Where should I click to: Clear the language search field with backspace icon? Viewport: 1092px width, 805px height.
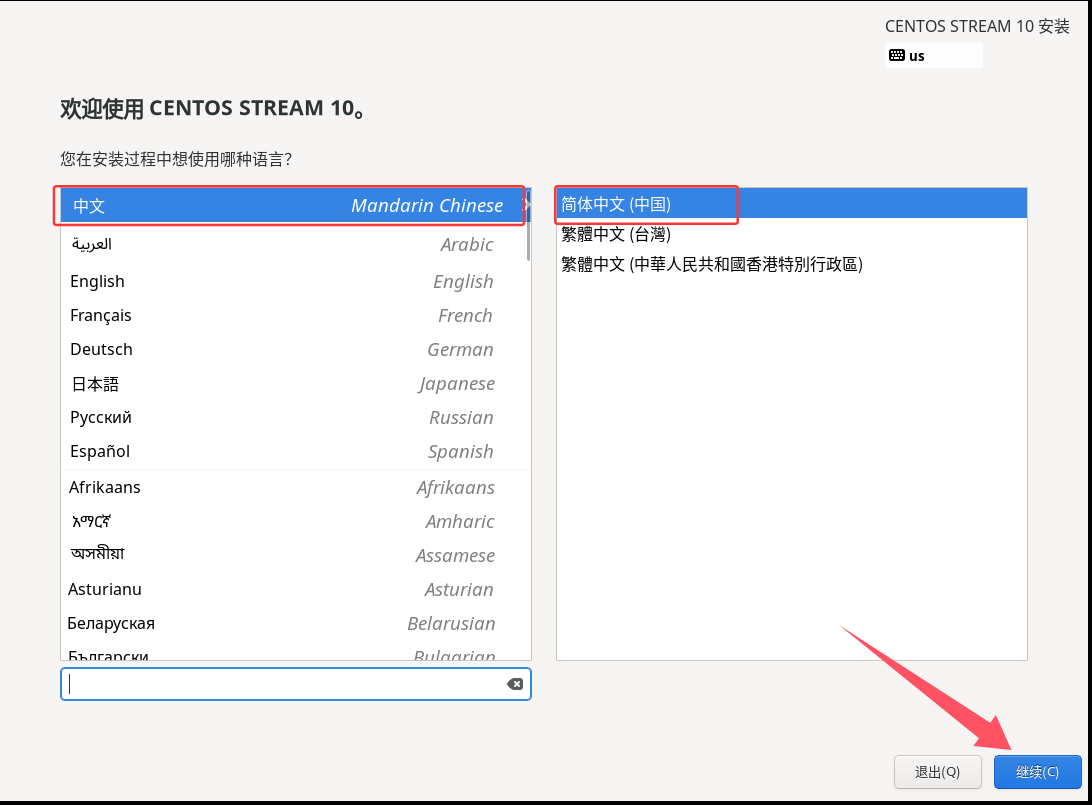pyautogui.click(x=515, y=684)
